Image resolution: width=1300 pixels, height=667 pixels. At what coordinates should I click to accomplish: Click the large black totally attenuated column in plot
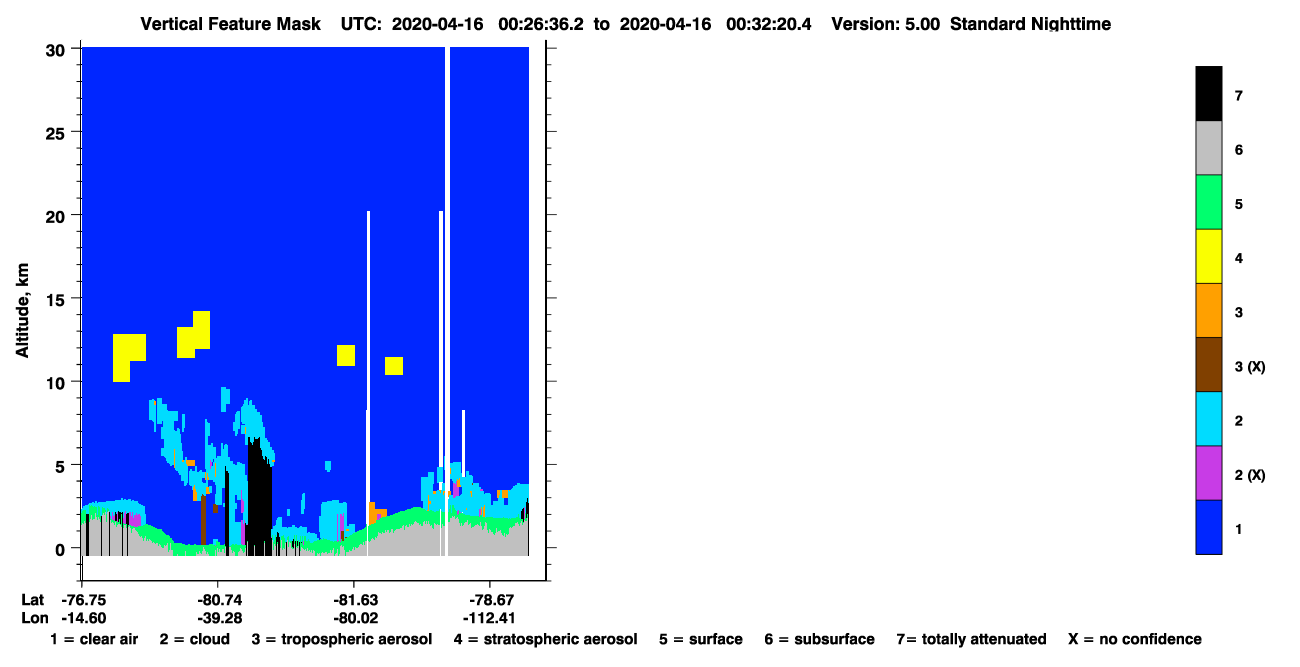click(259, 497)
